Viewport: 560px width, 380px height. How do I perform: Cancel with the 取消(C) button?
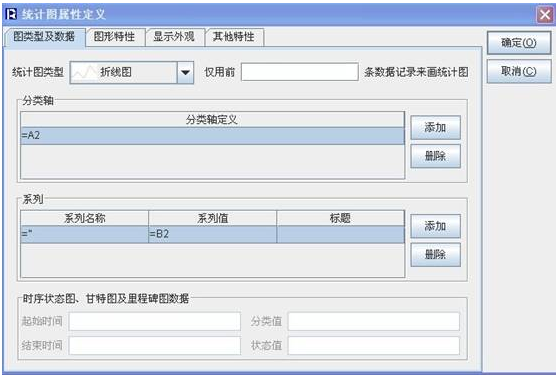(x=519, y=71)
